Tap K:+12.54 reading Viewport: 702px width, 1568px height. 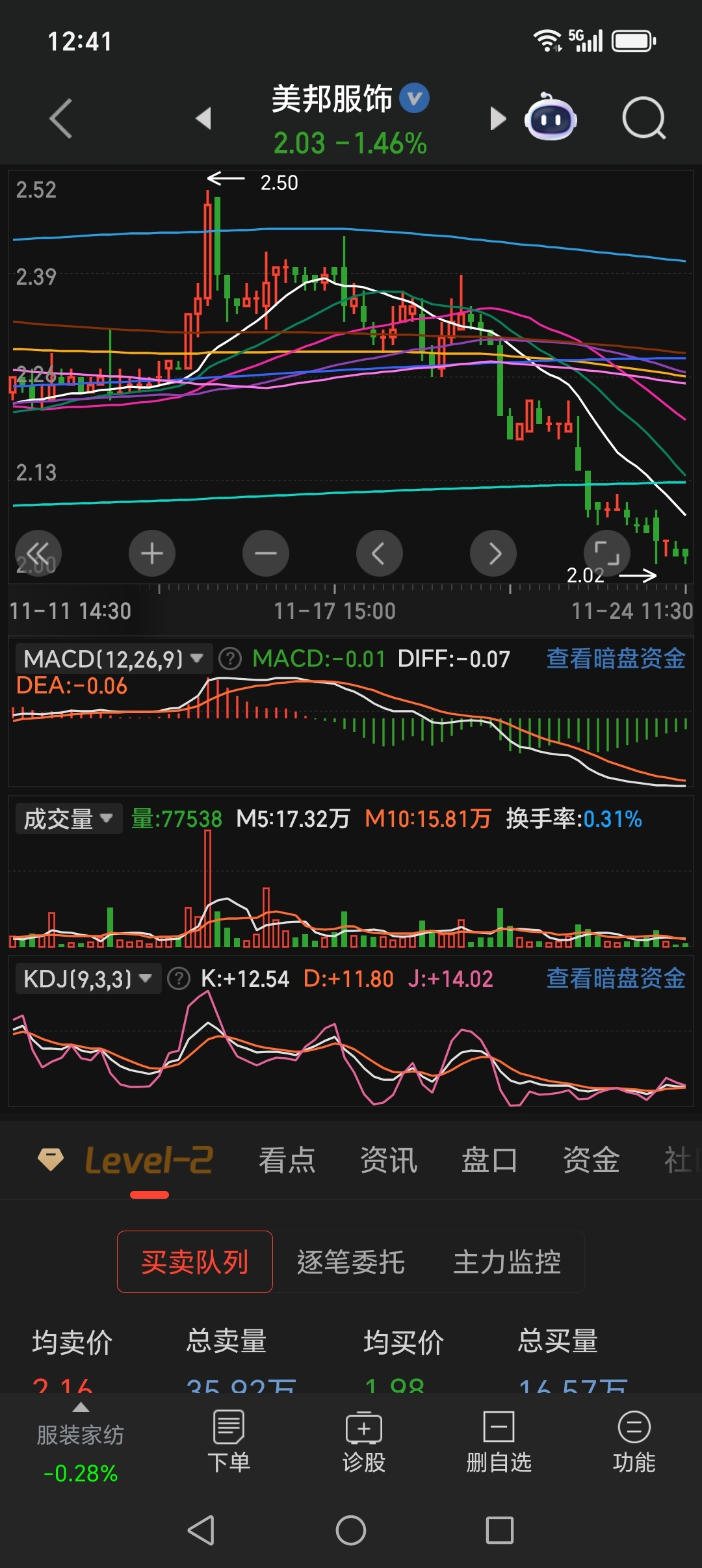coord(245,978)
